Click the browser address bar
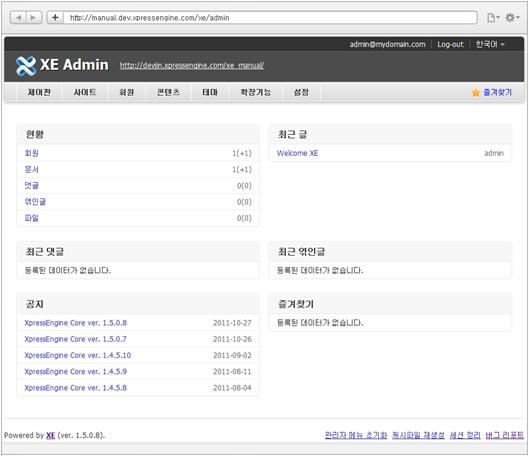Image resolution: width=529 pixels, height=456 pixels. (270, 18)
